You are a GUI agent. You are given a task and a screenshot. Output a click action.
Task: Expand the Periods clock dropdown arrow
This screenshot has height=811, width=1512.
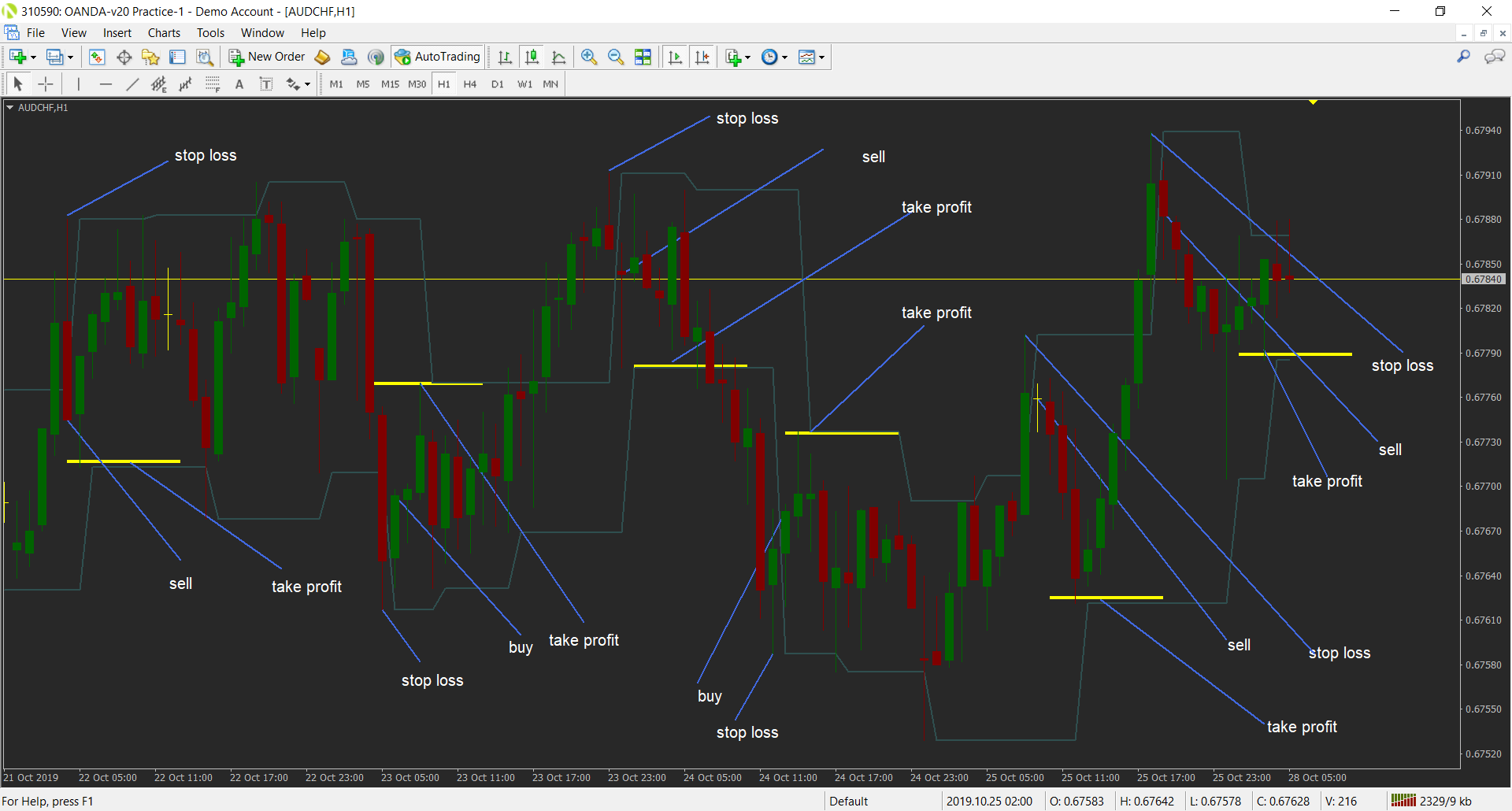(784, 57)
